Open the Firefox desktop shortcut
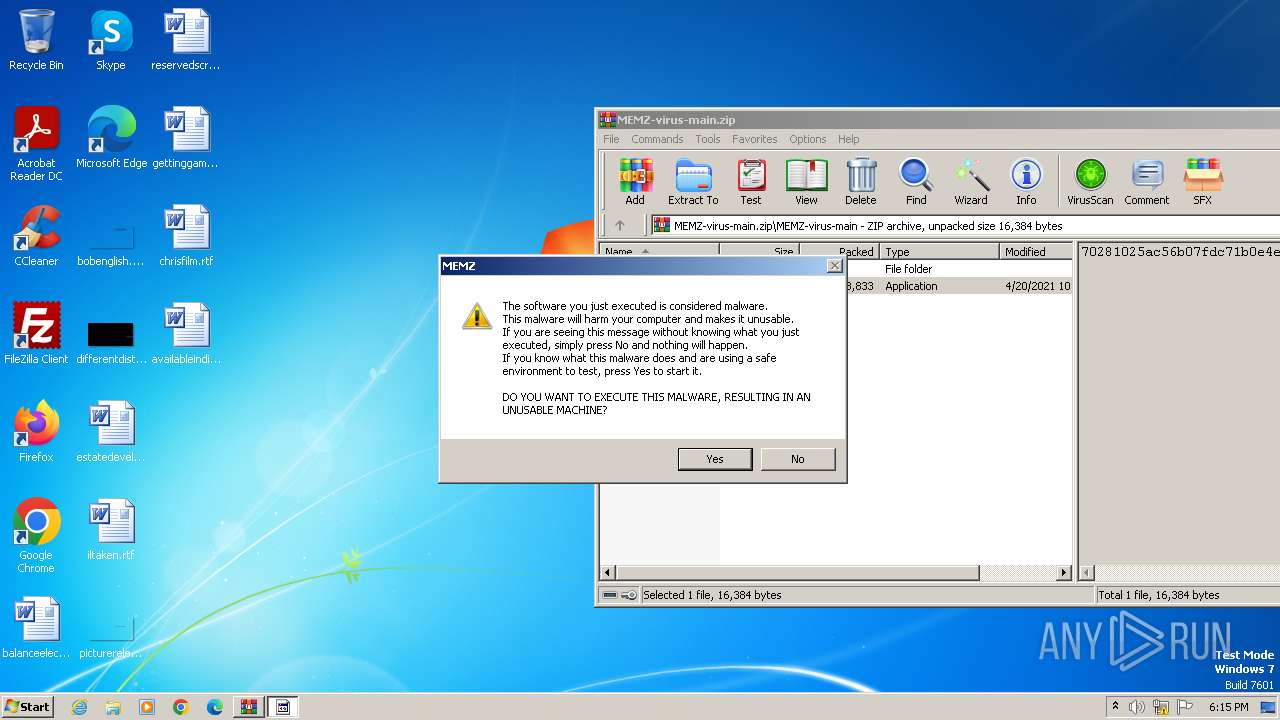Image resolution: width=1280 pixels, height=720 pixels. coord(36,432)
